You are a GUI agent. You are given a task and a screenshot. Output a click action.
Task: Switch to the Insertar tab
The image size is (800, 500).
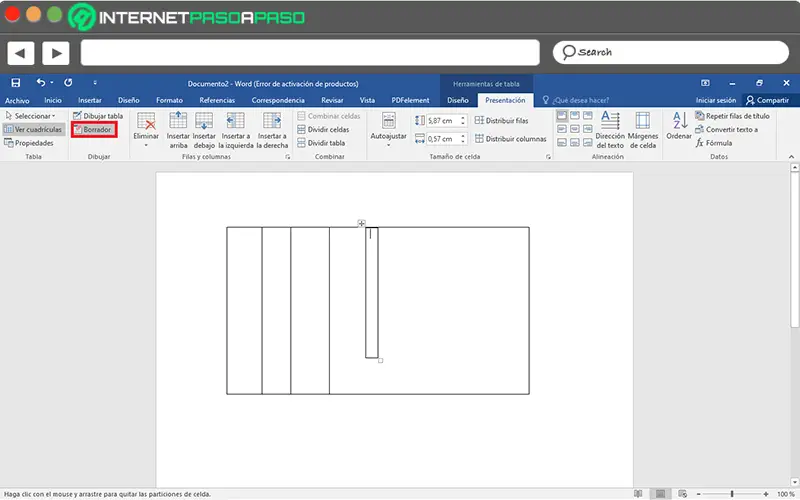(90, 100)
